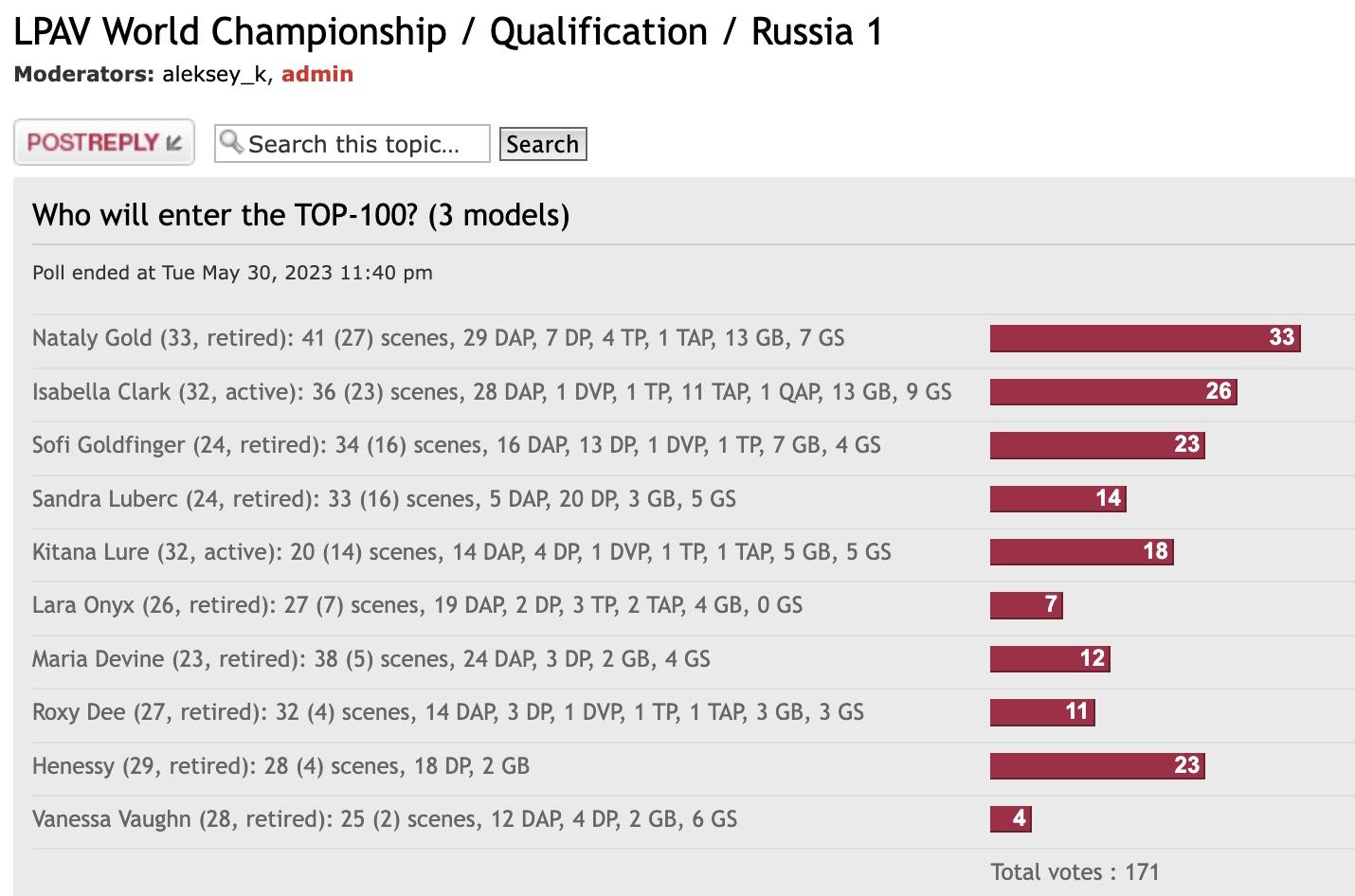Click the 'Poll ended at' date line
1355x896 pixels.
(232, 273)
